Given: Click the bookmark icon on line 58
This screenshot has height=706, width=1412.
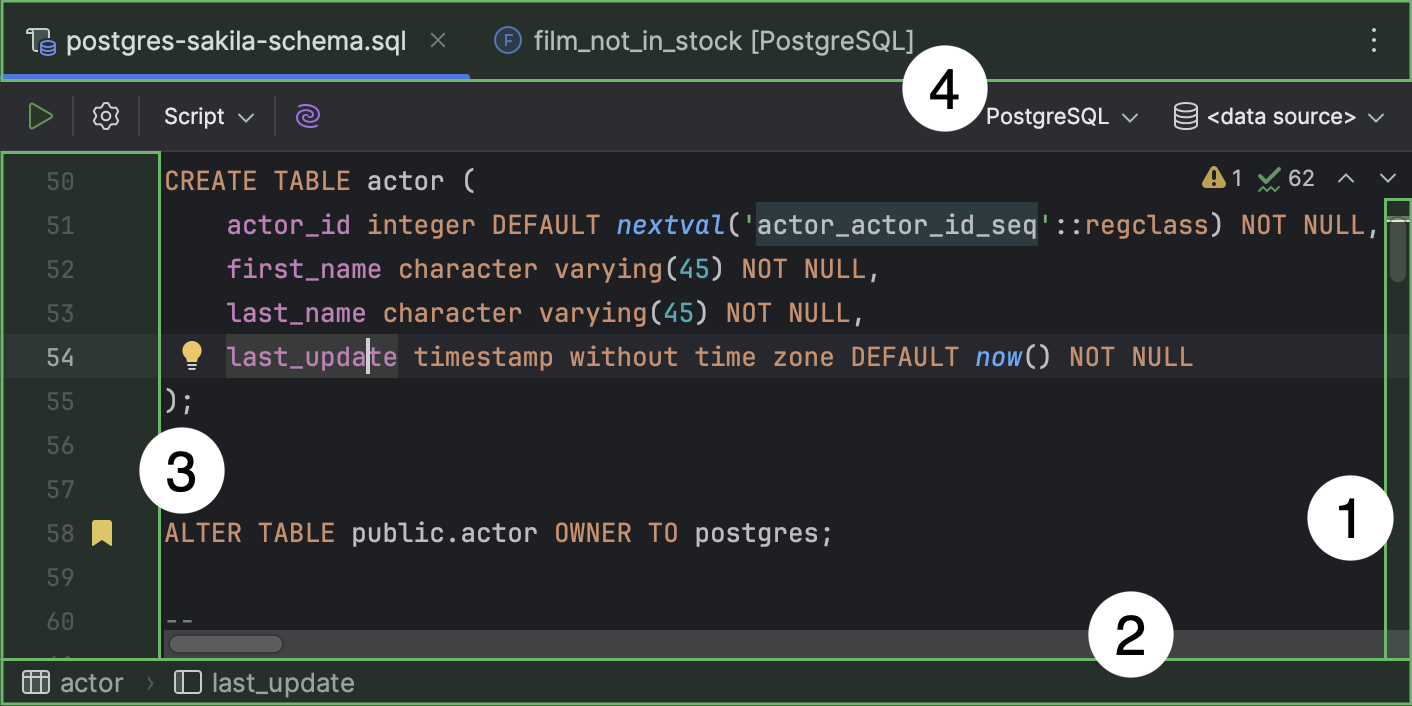Looking at the screenshot, I should (x=100, y=533).
